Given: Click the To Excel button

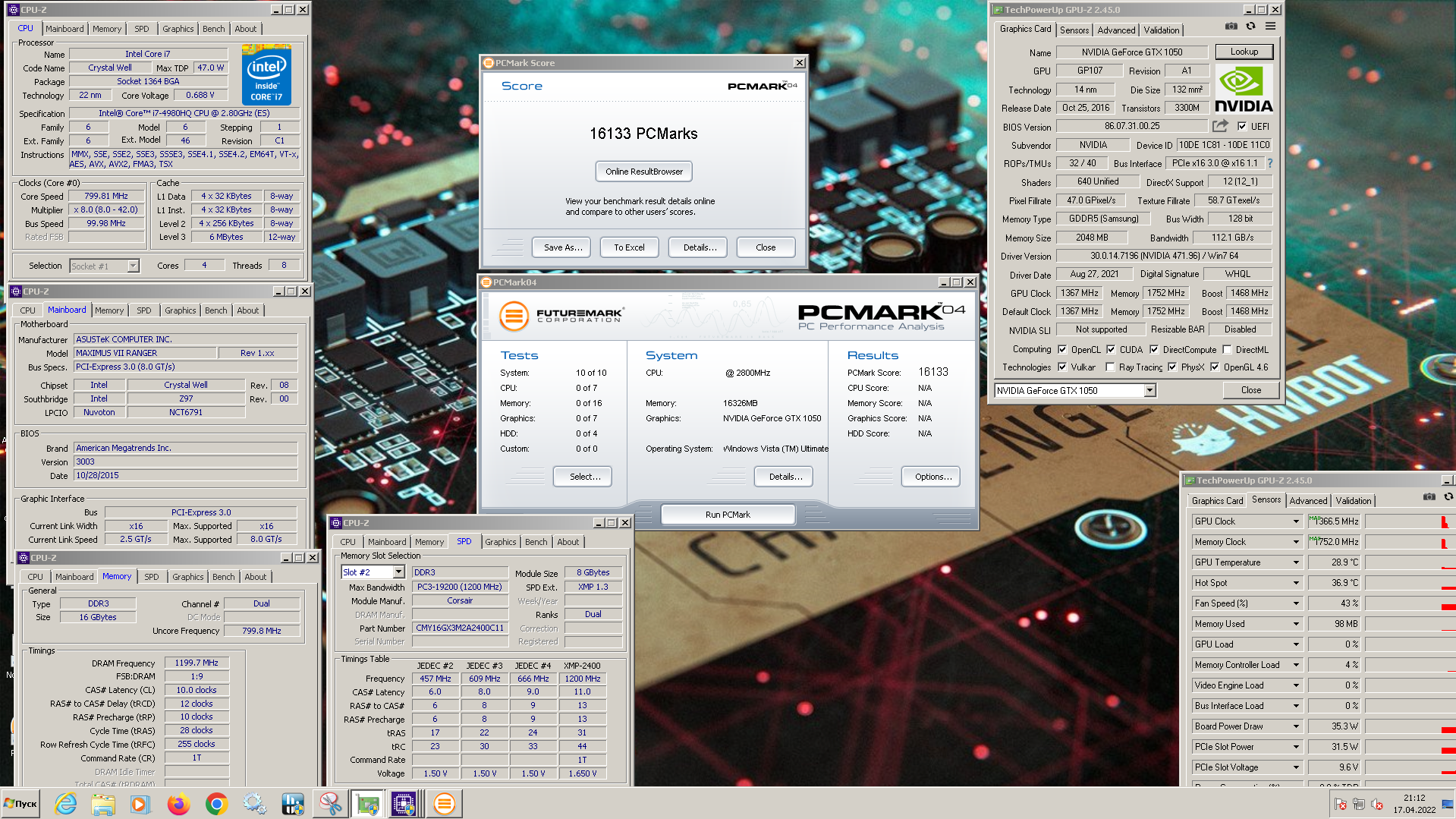Looking at the screenshot, I should pyautogui.click(x=630, y=247).
